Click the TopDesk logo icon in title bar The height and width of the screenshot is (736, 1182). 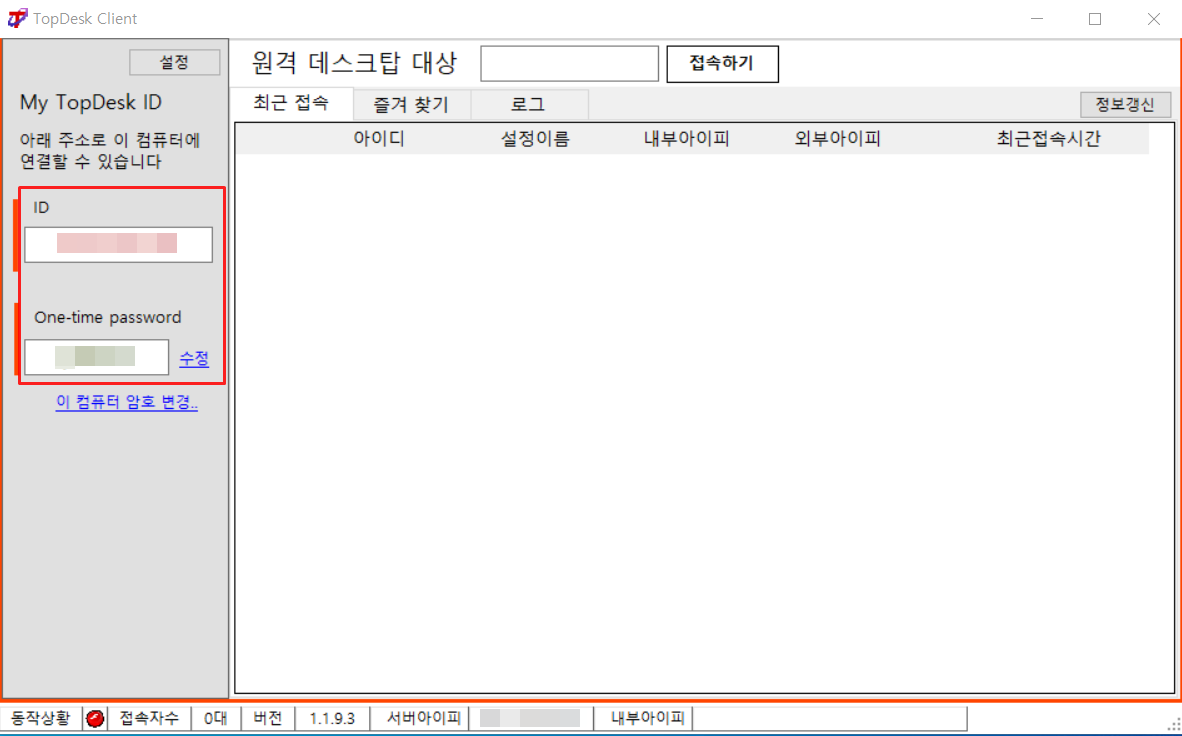17,18
